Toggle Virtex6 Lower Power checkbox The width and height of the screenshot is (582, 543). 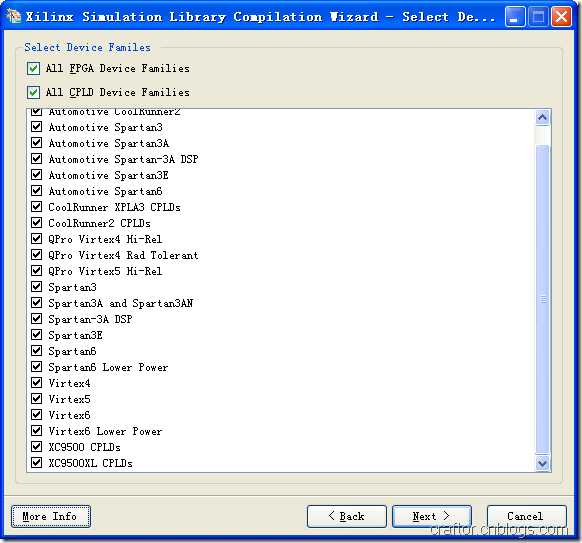click(36, 431)
